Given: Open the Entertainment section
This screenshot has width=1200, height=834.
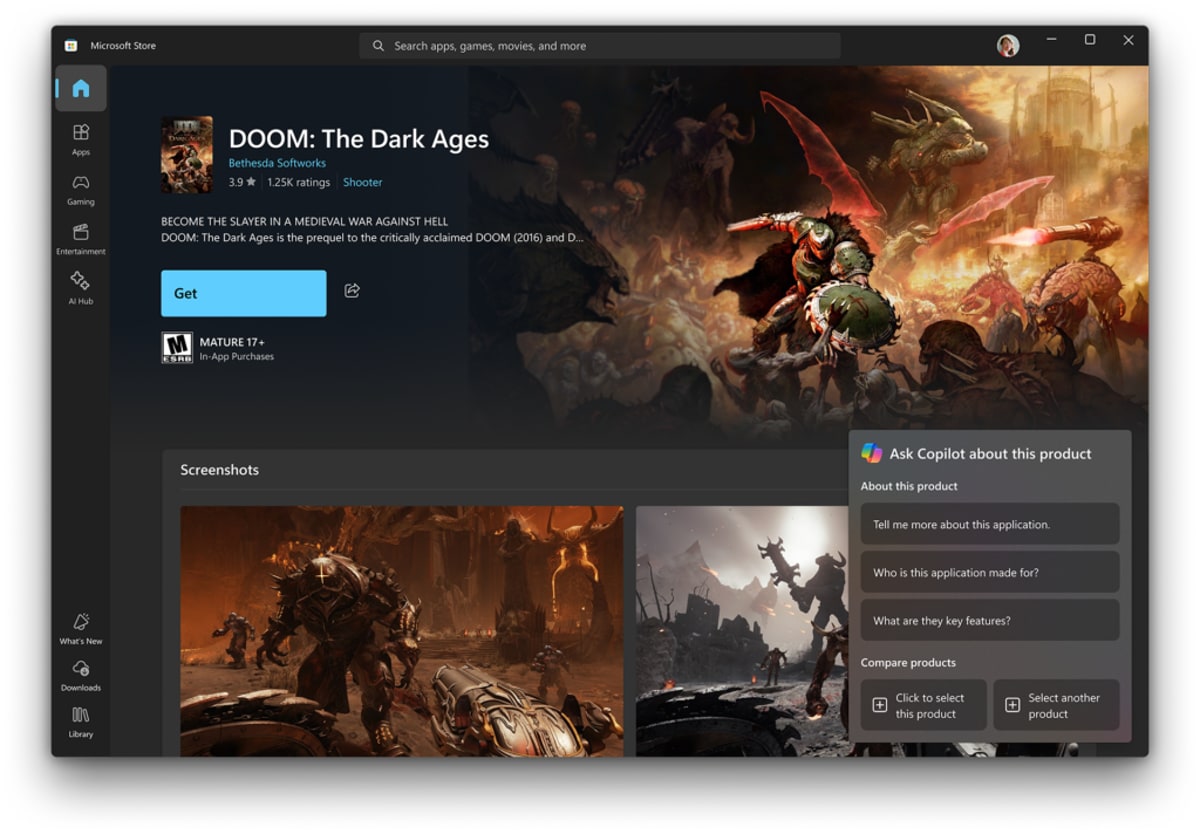Looking at the screenshot, I should click(x=81, y=239).
